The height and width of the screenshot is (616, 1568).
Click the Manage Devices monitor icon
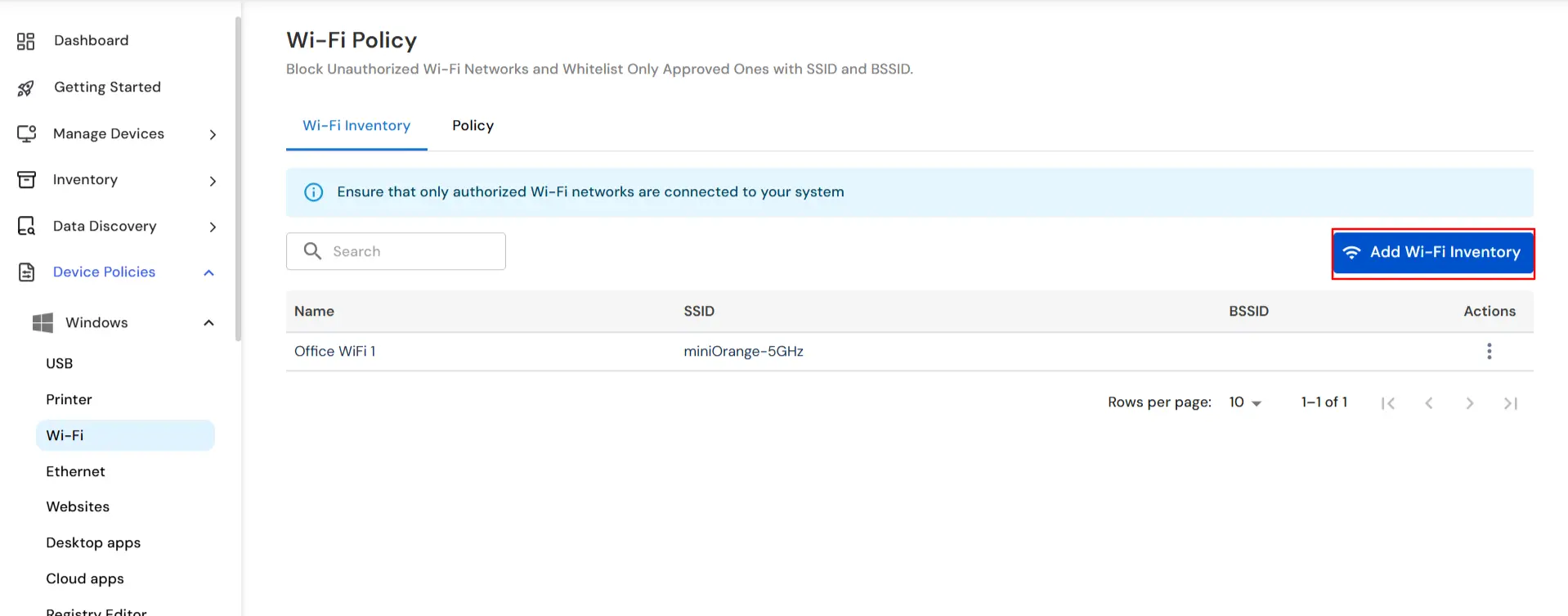pyautogui.click(x=26, y=133)
